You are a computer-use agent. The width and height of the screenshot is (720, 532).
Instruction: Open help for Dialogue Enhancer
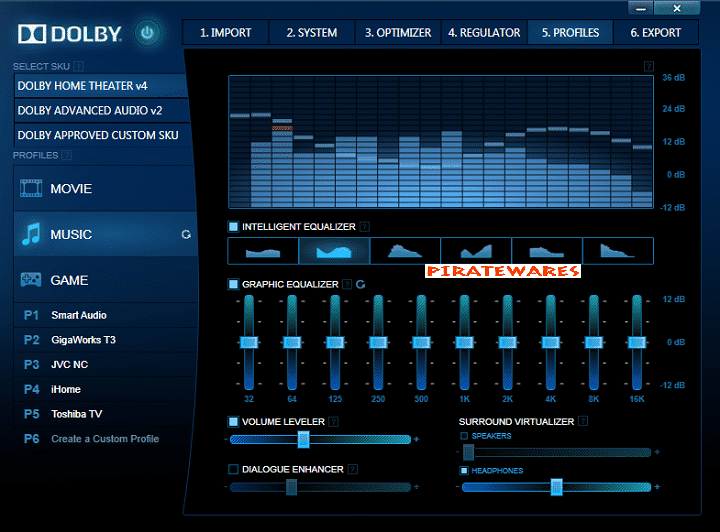click(353, 469)
